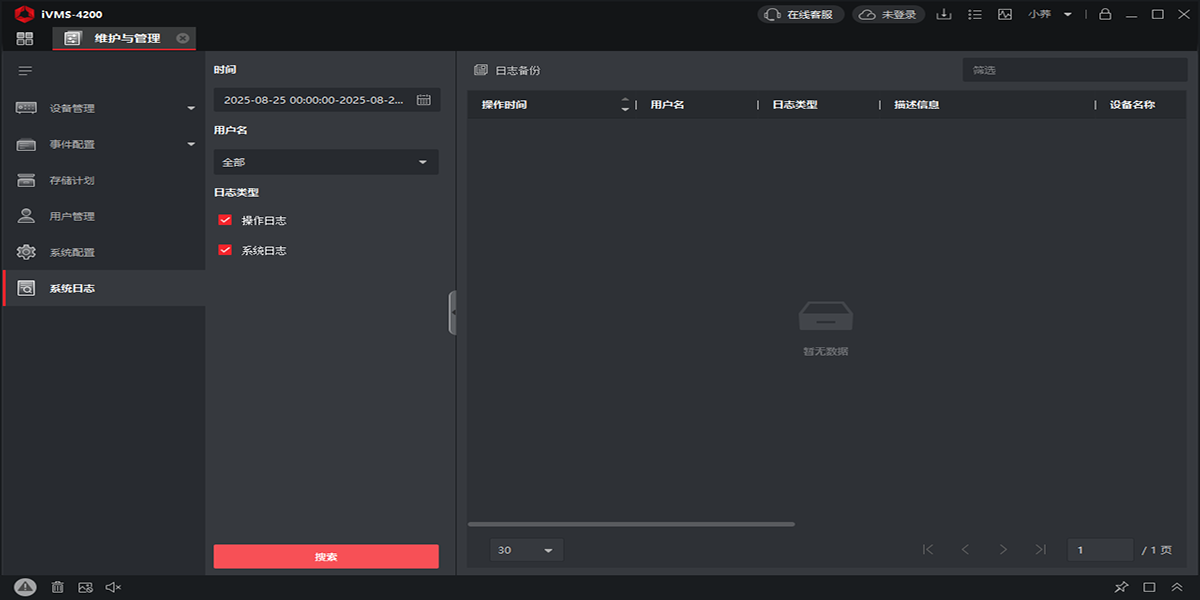The width and height of the screenshot is (1200, 600).
Task: Select 系统日志 in the sidebar
Action: click(103, 288)
